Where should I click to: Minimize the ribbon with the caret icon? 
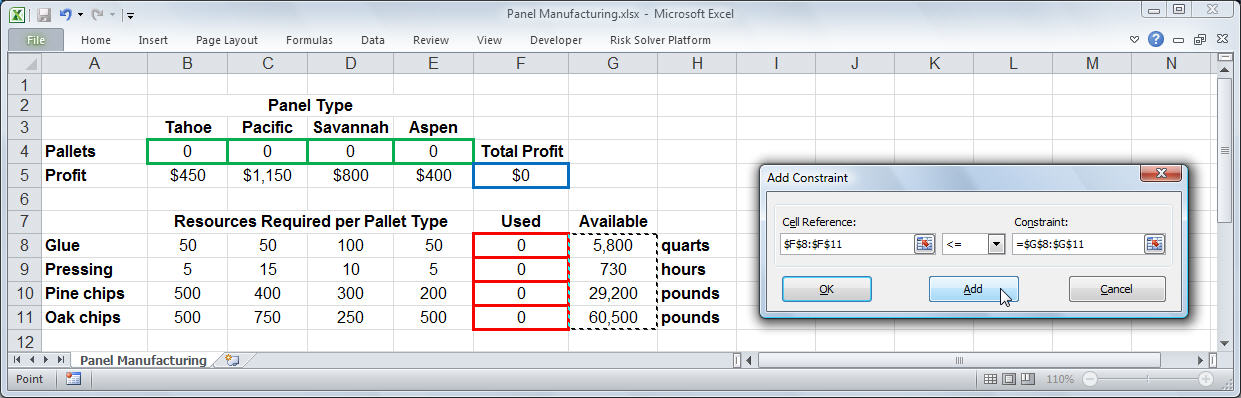click(x=1135, y=40)
